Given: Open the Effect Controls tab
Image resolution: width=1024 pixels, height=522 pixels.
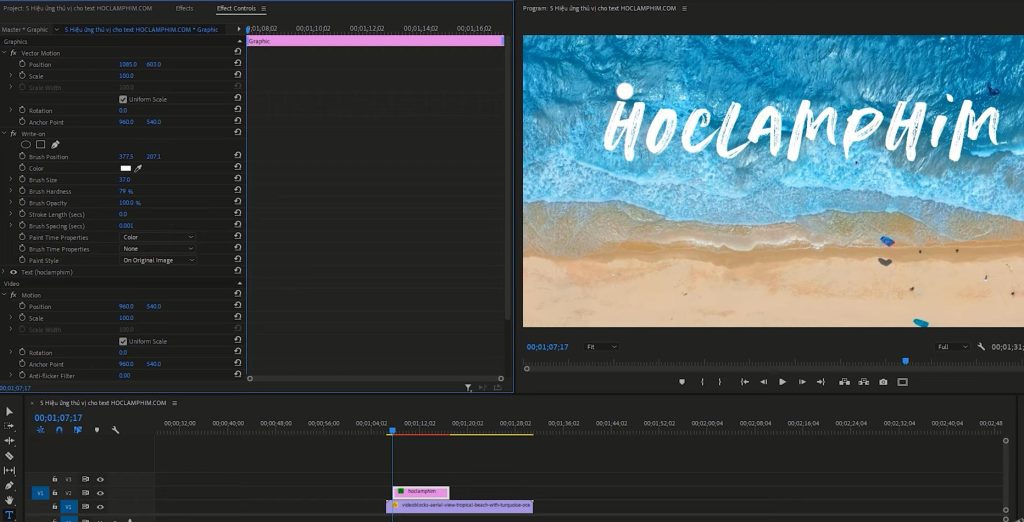Looking at the screenshot, I should click(x=236, y=8).
